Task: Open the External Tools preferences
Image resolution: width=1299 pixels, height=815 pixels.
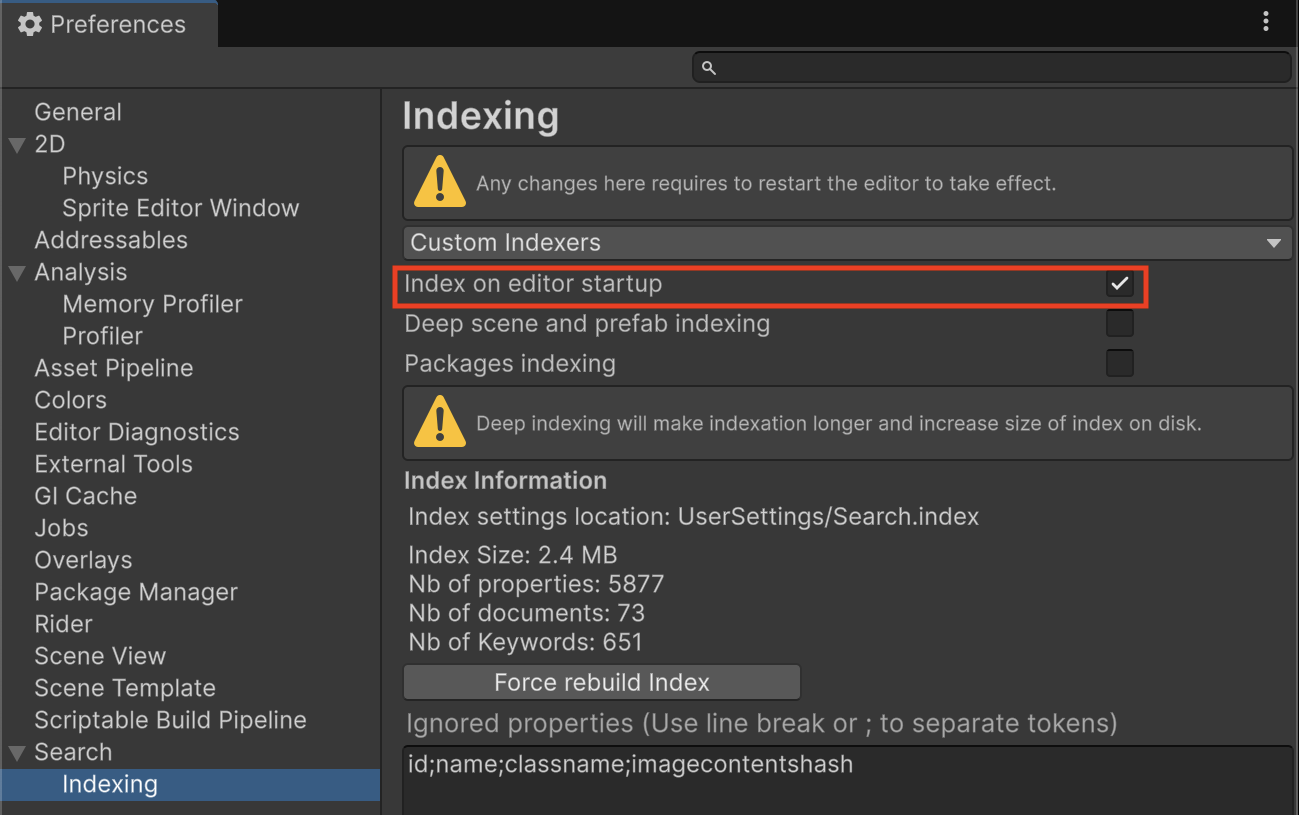Action: coord(113,463)
